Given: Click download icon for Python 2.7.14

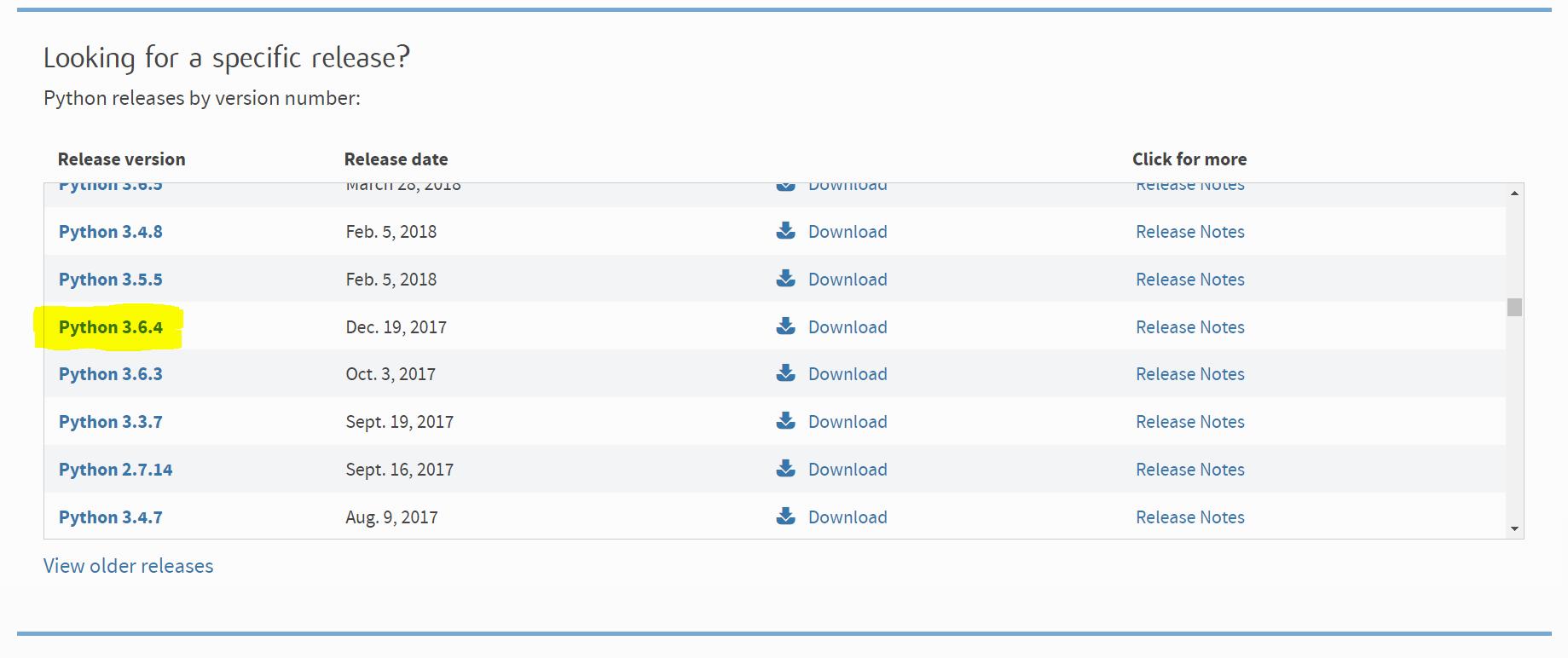Looking at the screenshot, I should 785,469.
